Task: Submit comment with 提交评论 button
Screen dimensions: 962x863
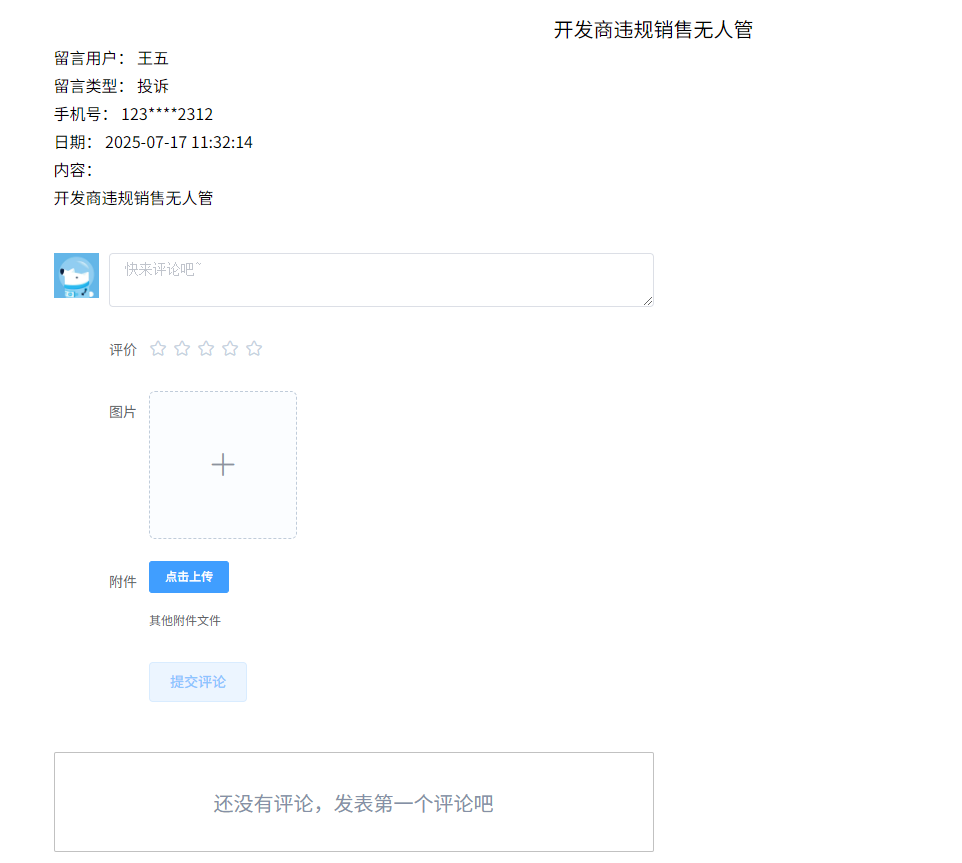Action: click(198, 682)
